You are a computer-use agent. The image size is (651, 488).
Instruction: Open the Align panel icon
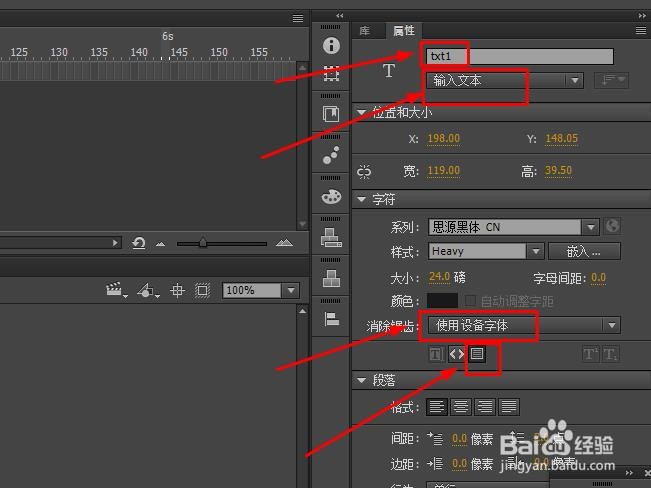pos(331,319)
